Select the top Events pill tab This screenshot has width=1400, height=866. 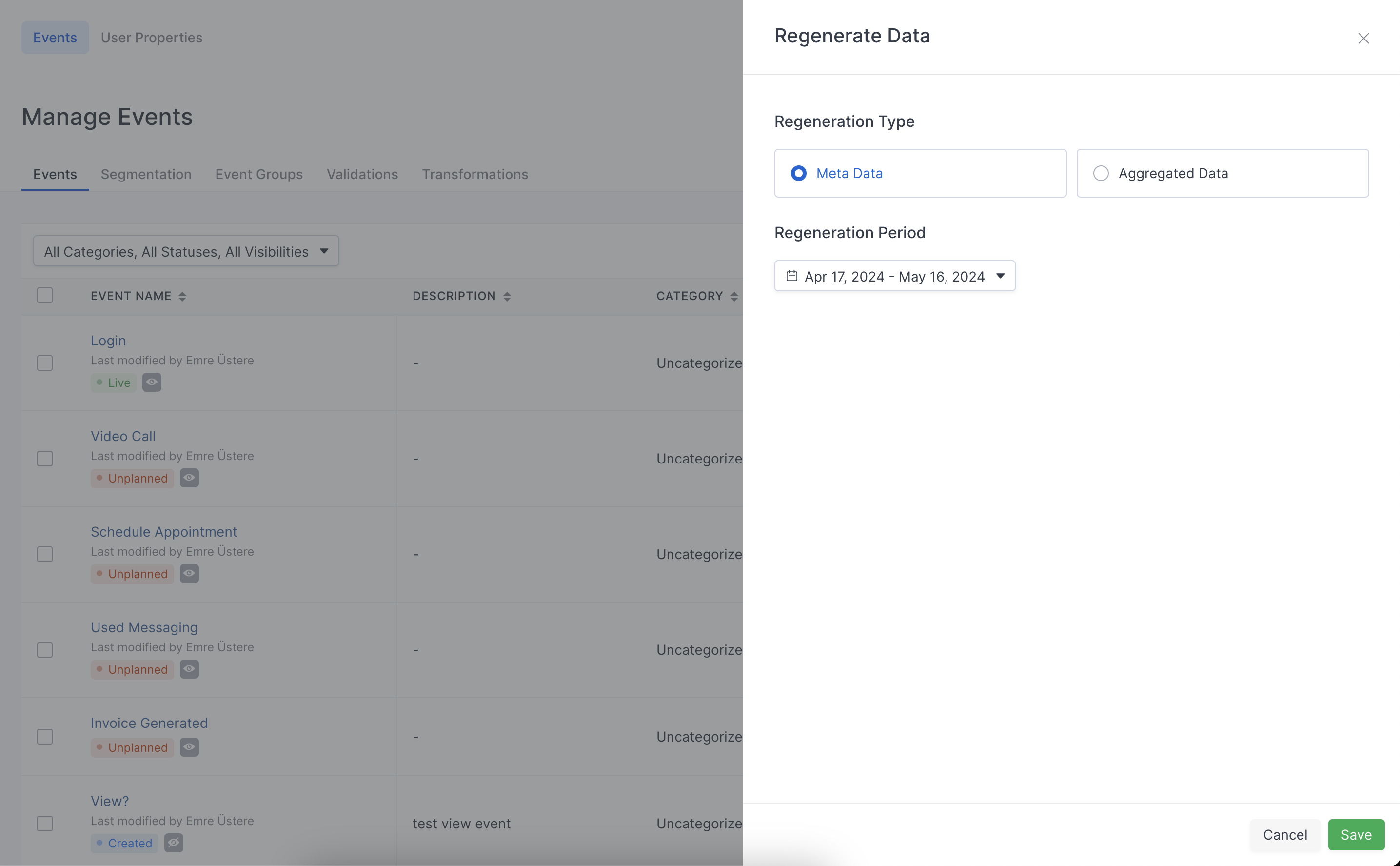coord(55,37)
